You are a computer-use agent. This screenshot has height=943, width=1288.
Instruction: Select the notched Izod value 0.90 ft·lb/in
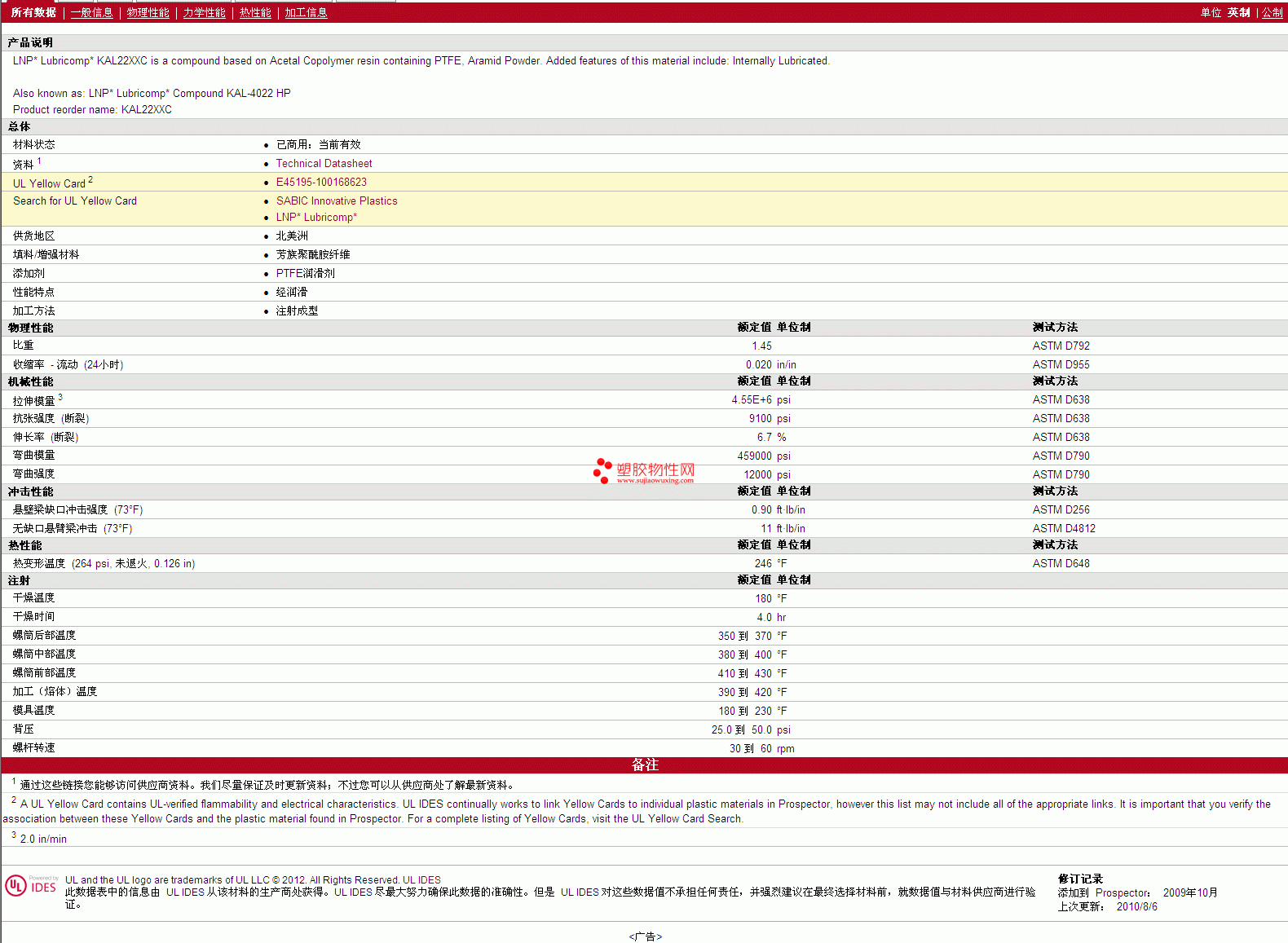[x=779, y=510]
